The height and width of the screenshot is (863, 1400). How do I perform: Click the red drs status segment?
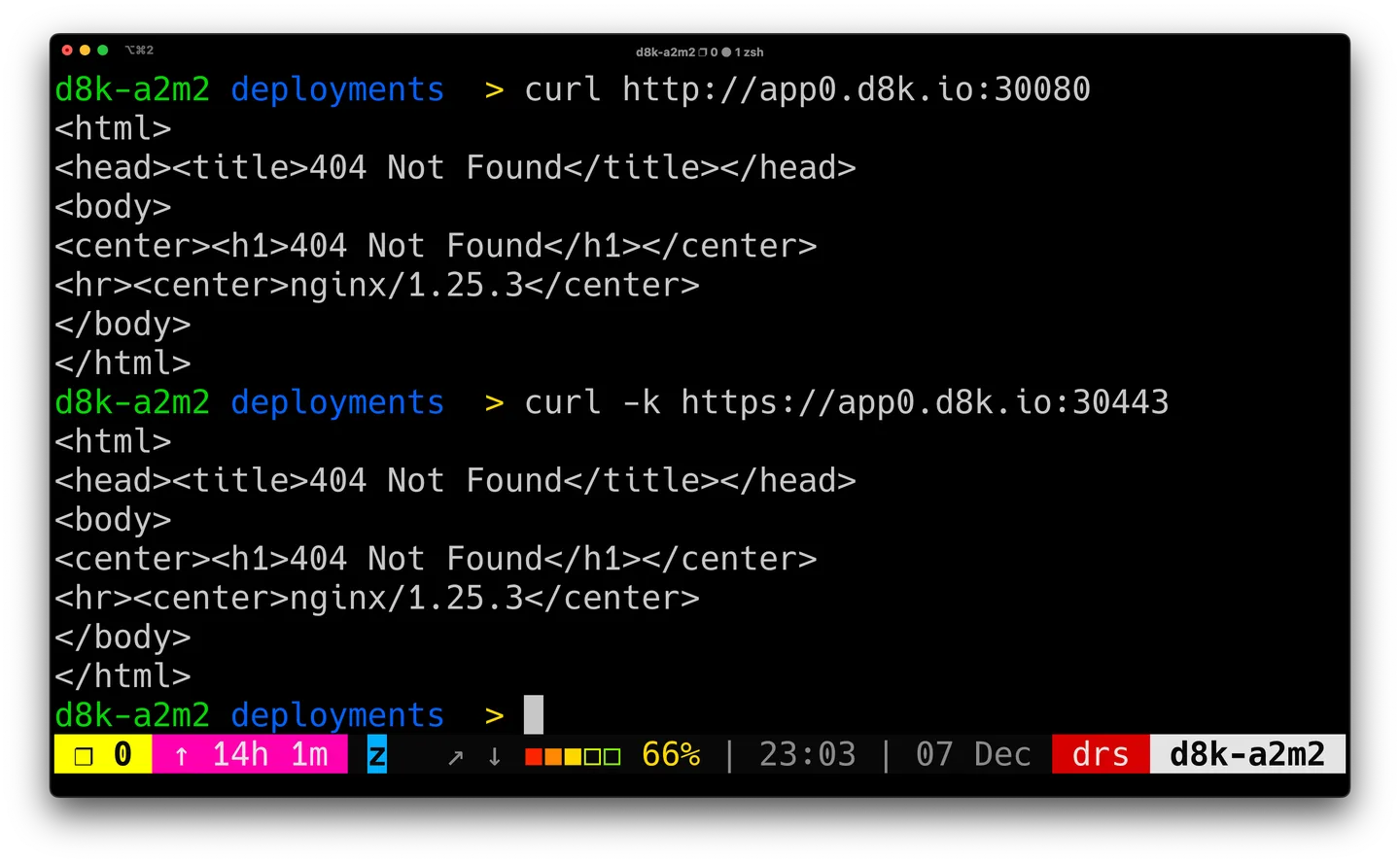[1101, 754]
